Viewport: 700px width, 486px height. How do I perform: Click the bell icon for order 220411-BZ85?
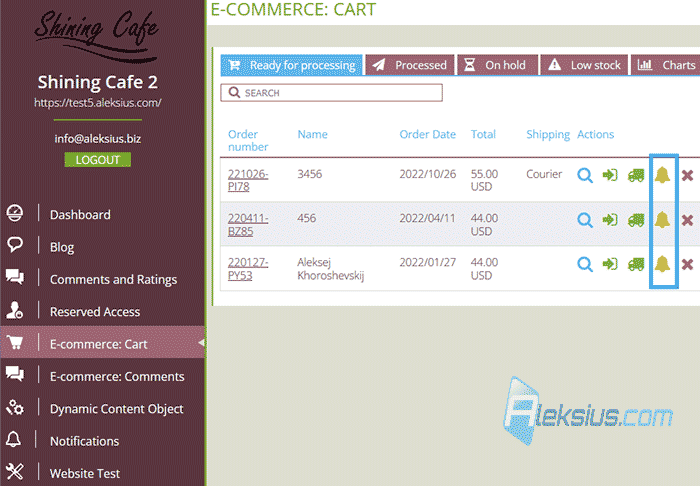pos(662,219)
